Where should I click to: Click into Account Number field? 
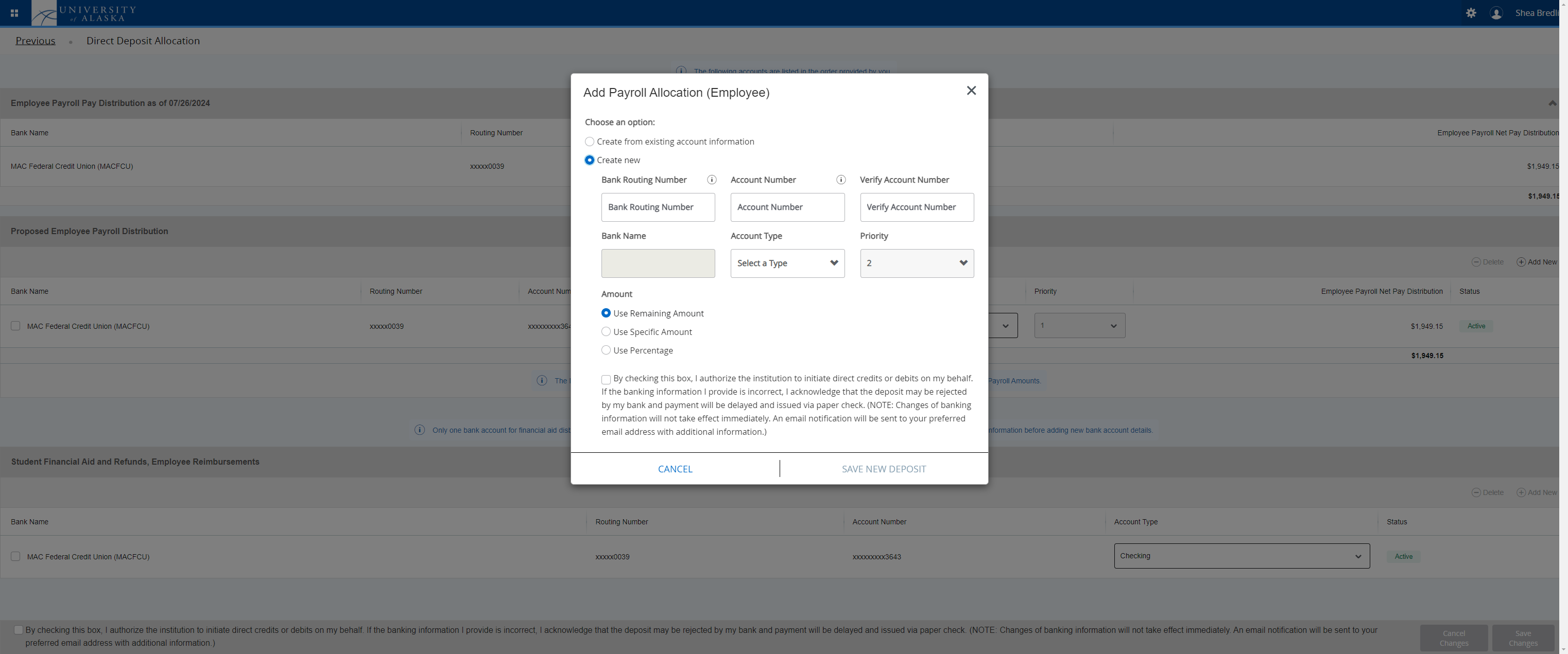click(x=787, y=207)
